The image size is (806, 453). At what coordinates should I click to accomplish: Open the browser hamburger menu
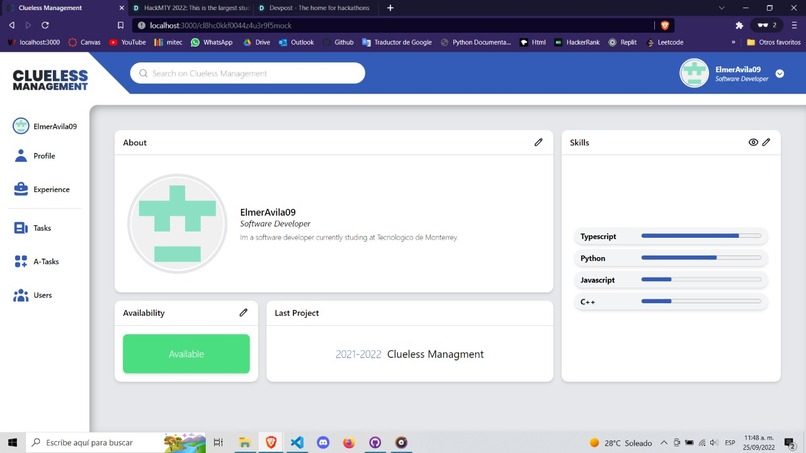point(794,25)
